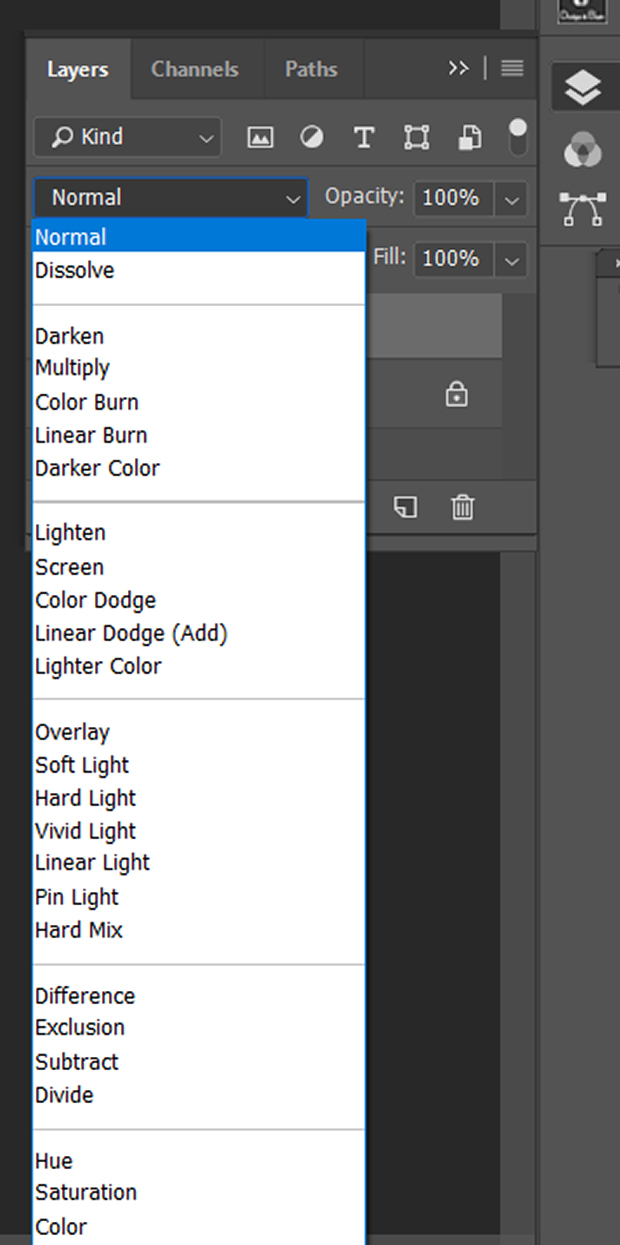The height and width of the screenshot is (1245, 620).
Task: Open the Paths icon in side dock
Action: pyautogui.click(x=582, y=209)
